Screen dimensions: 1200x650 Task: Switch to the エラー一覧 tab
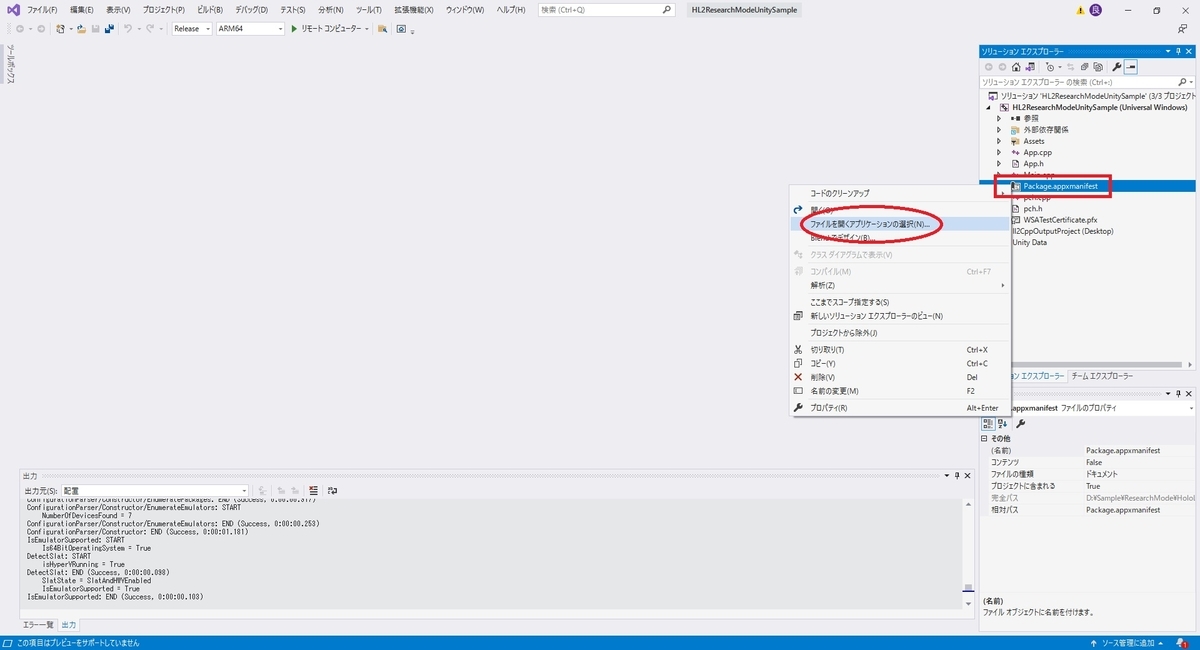coord(38,625)
